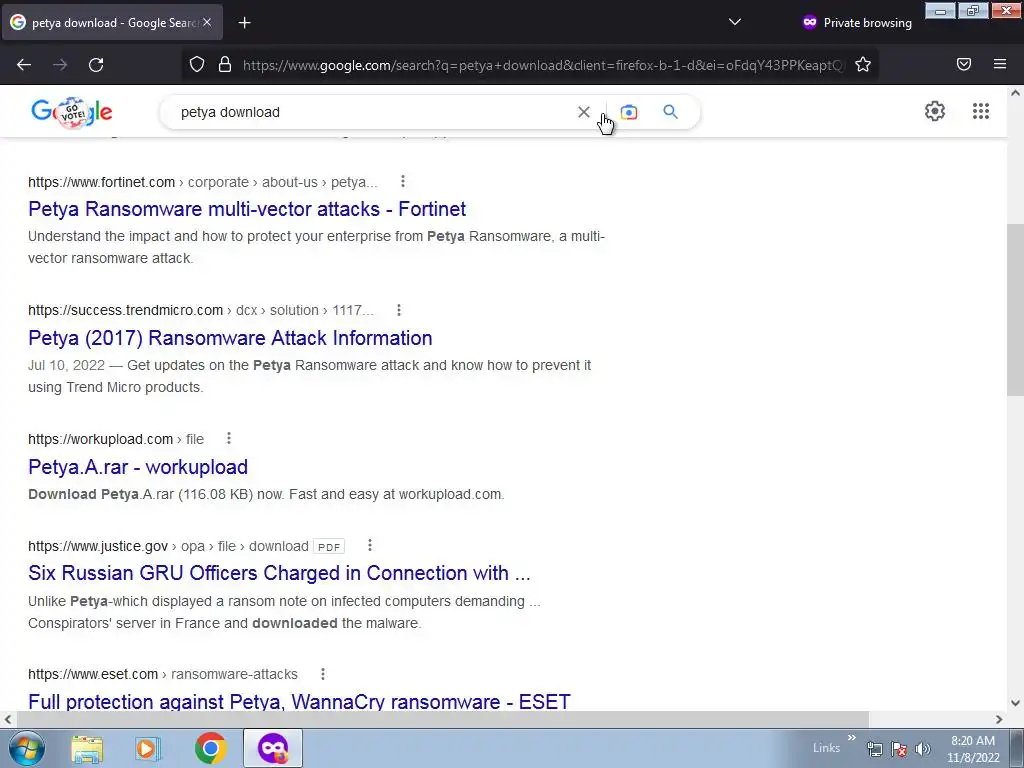The height and width of the screenshot is (768, 1024).
Task: Search by image with camera icon
Action: click(629, 112)
